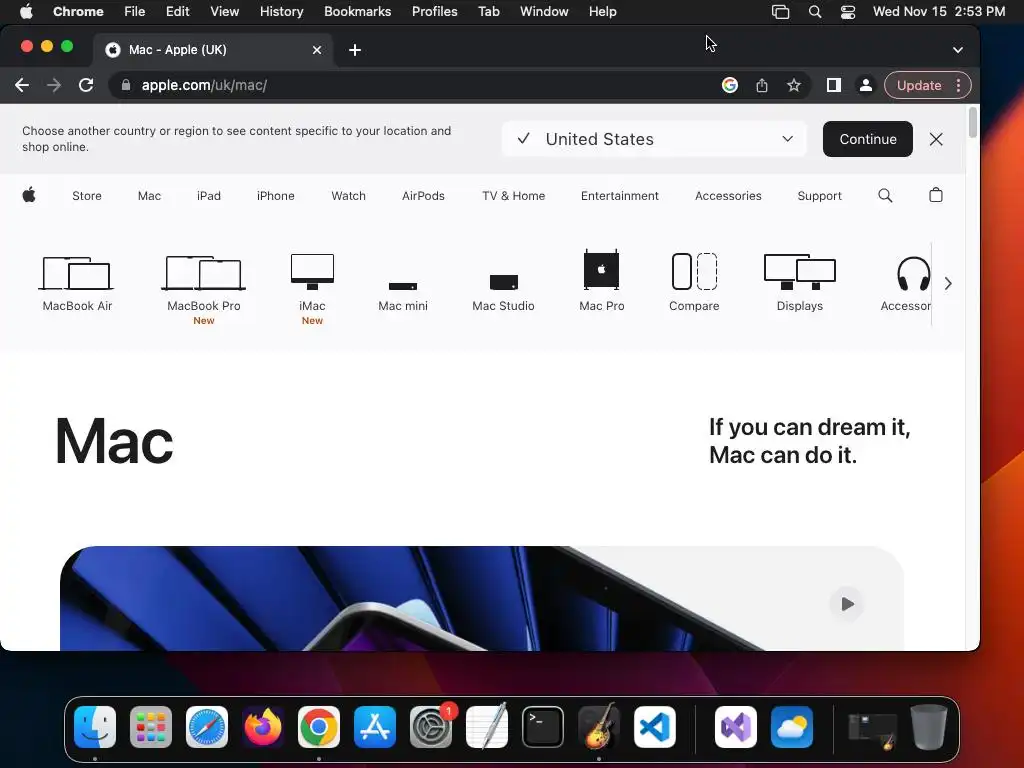
Task: Open Chrome profile avatar
Action: (x=865, y=85)
